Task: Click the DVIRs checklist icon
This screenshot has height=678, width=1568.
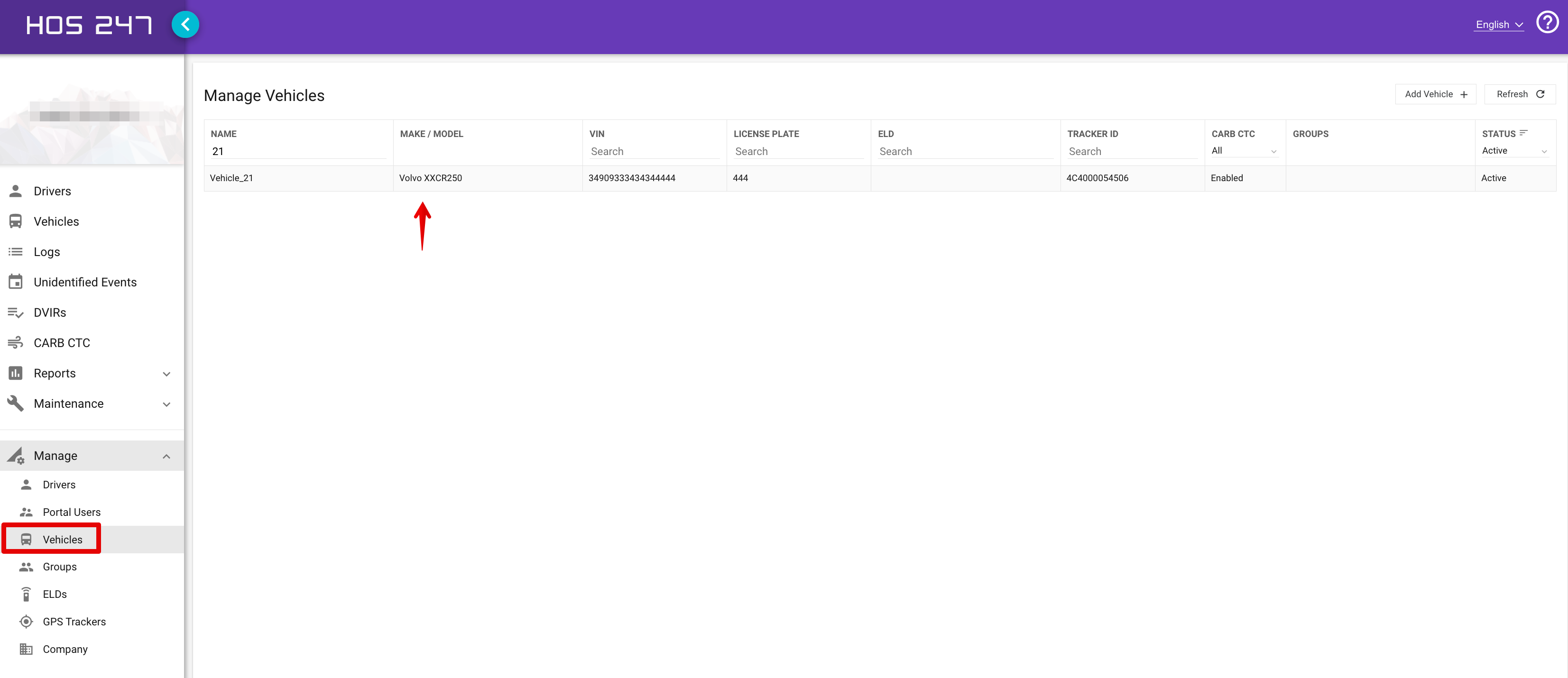Action: [16, 312]
